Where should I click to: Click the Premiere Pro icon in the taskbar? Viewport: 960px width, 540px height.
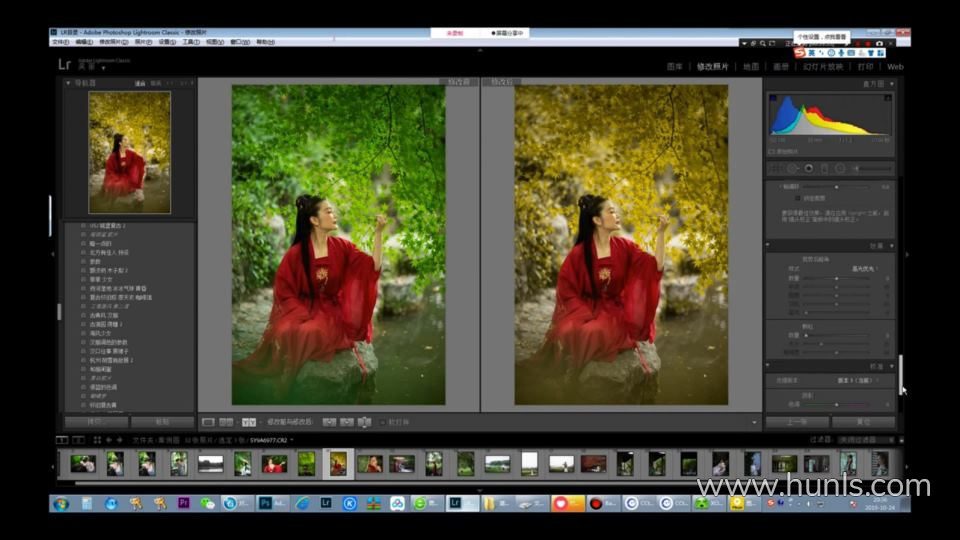click(x=183, y=503)
